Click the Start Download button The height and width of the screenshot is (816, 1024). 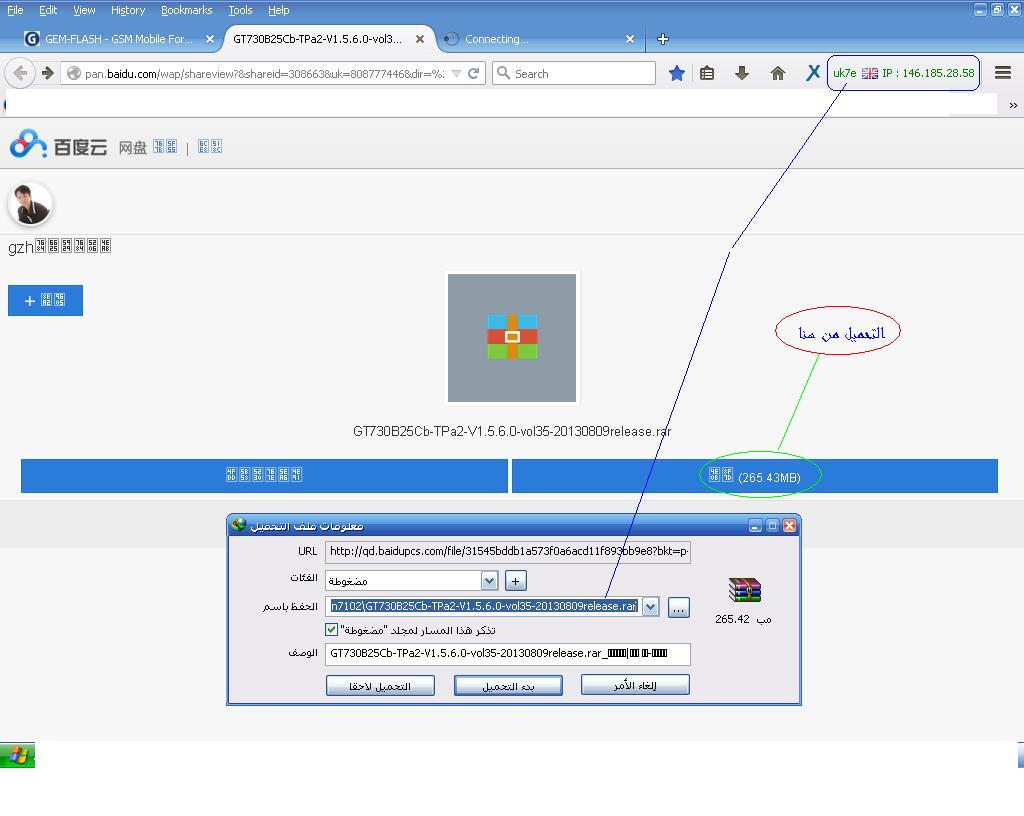pos(508,685)
